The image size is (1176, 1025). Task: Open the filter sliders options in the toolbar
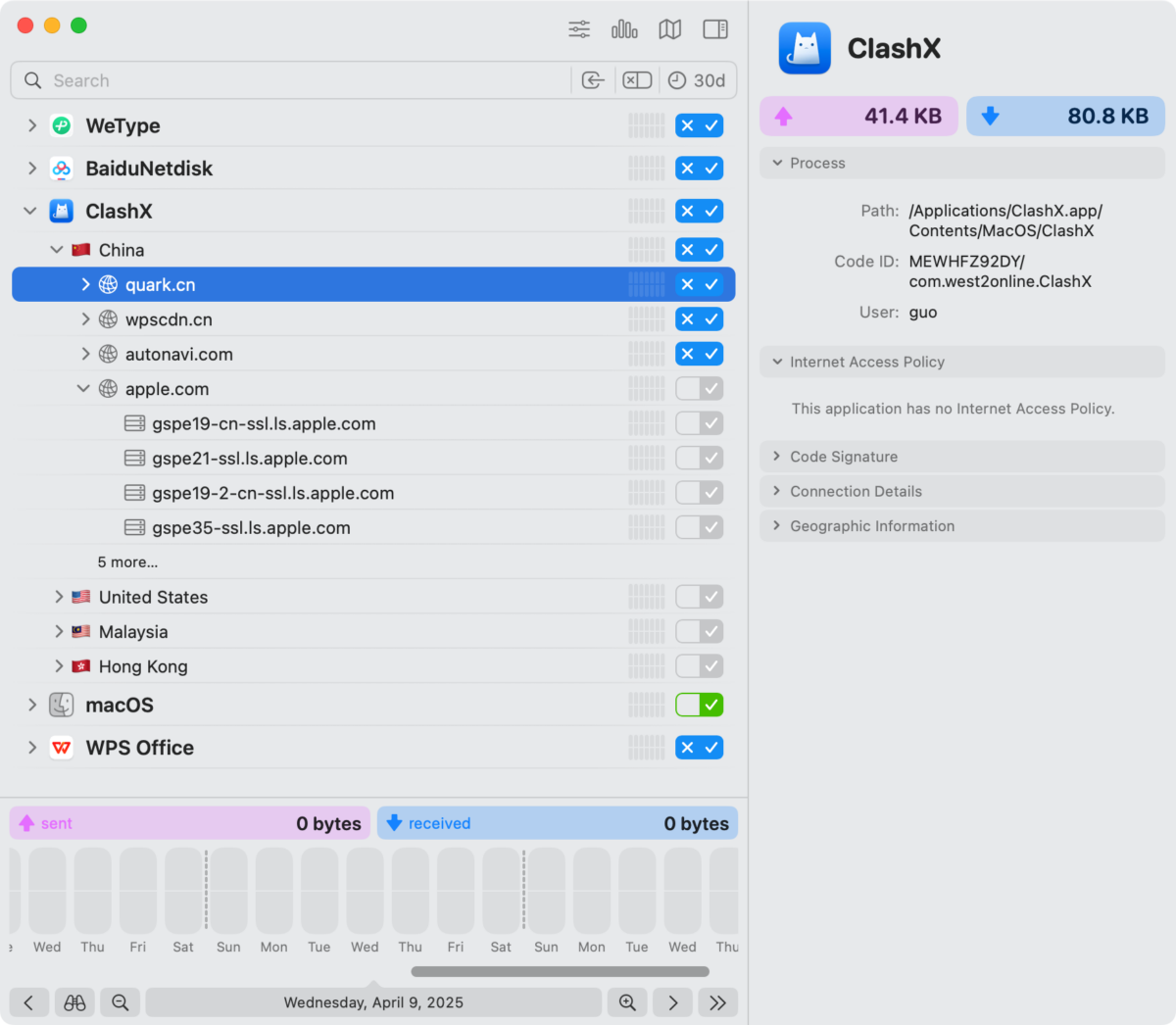(579, 29)
